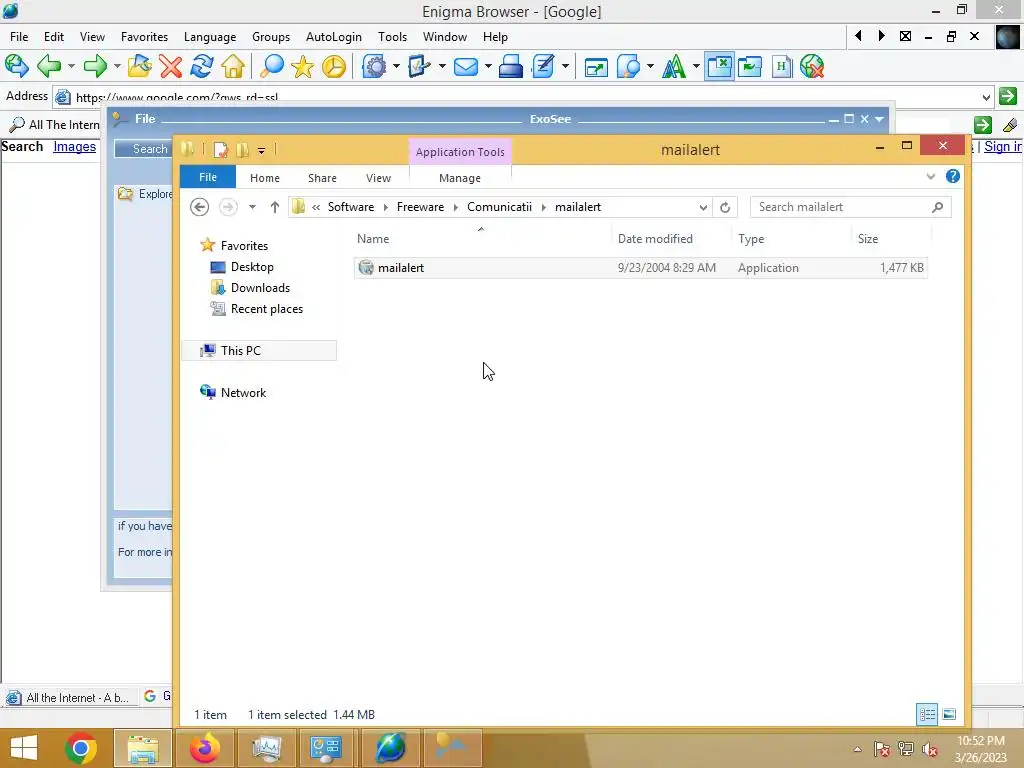Screen dimensions: 1024x768
Task: Open the Customize Quick Access Toolbar dropdown
Action: (261, 151)
